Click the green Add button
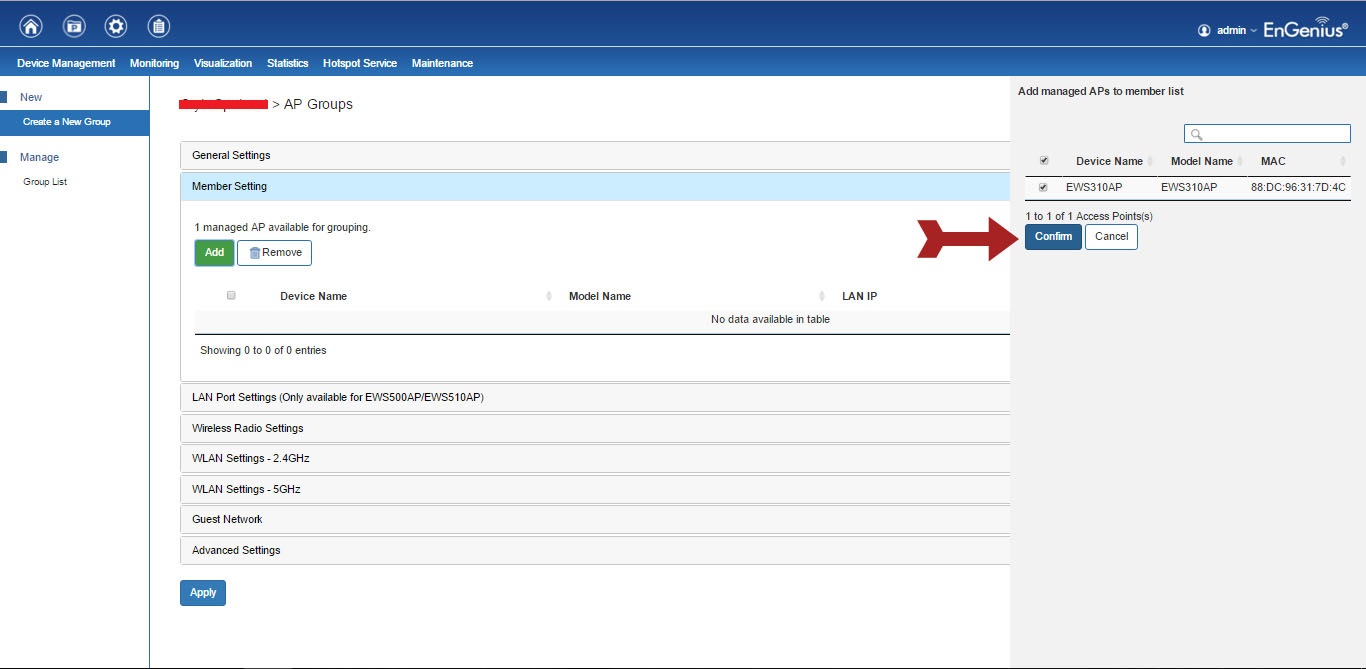The height and width of the screenshot is (669, 1366). click(x=214, y=253)
